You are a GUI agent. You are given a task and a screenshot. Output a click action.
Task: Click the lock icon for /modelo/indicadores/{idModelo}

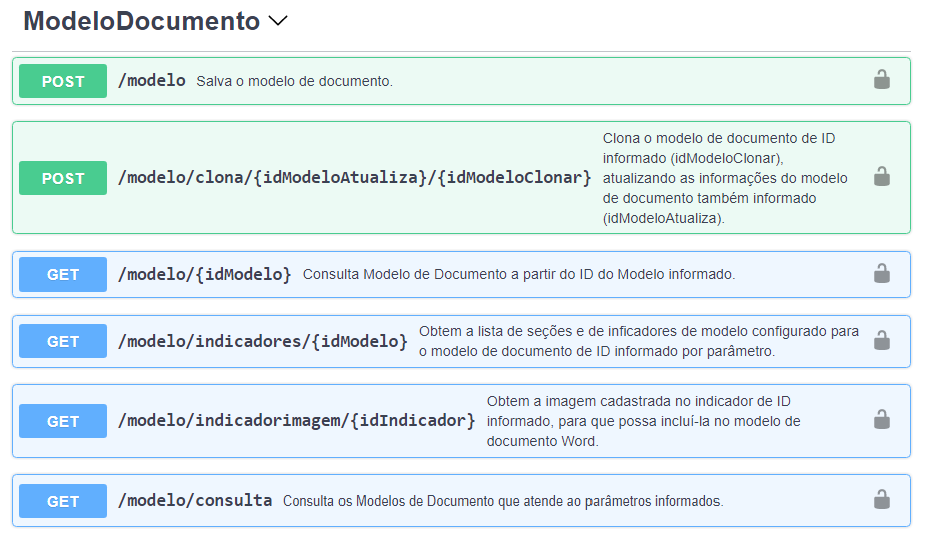(x=881, y=341)
